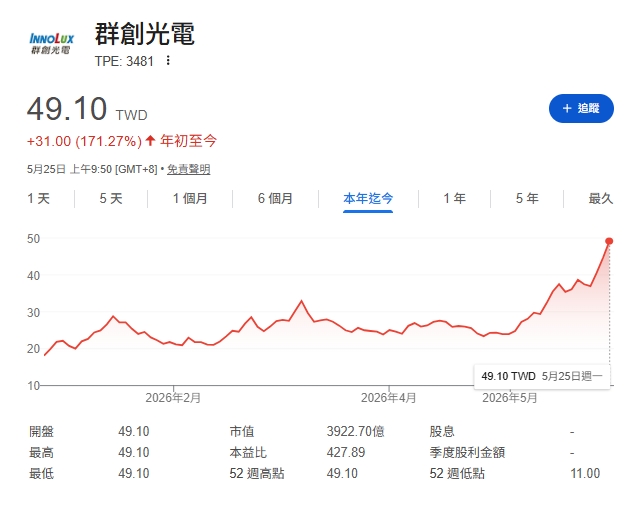Click the 2026年5月 axis label

510,398
